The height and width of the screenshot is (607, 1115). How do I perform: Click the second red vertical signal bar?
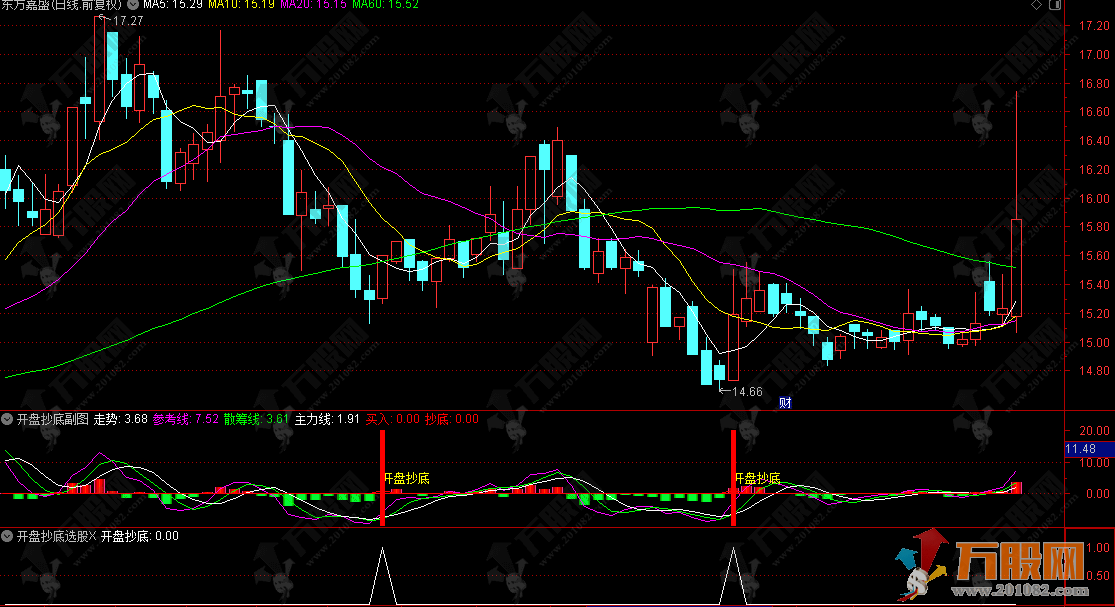(x=733, y=478)
